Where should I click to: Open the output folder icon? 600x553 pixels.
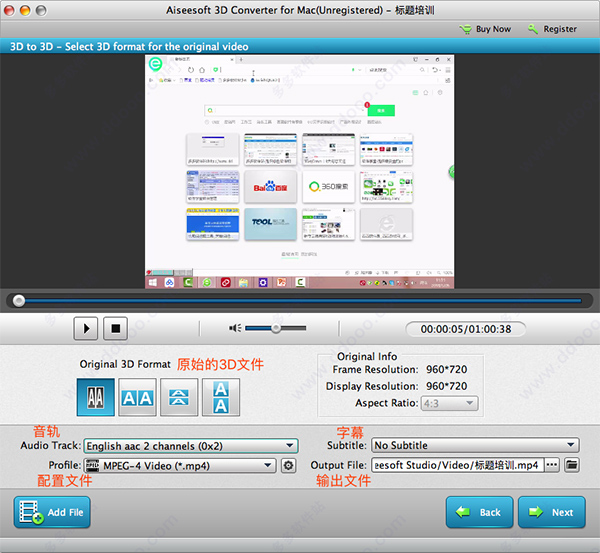[572, 465]
